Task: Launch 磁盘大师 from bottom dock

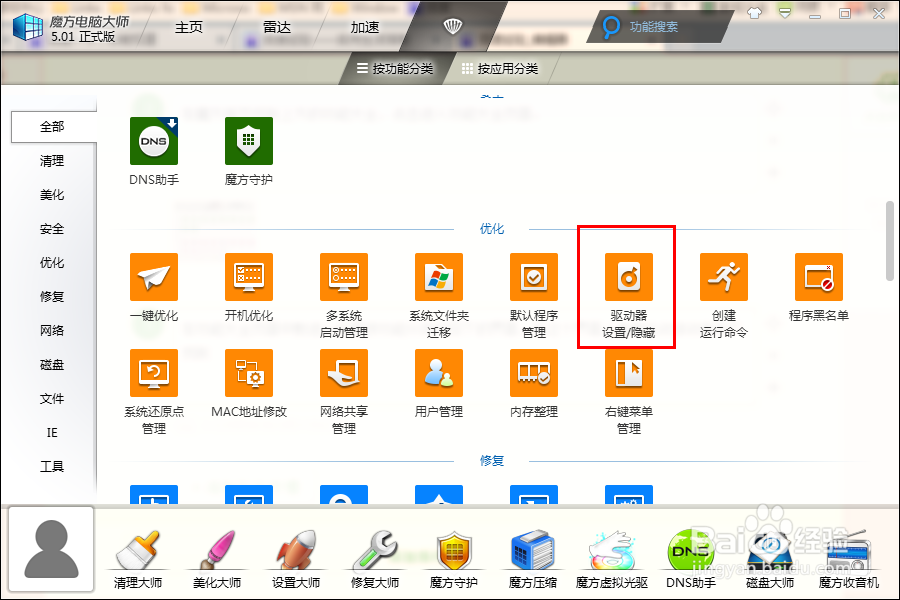Action: point(770,559)
